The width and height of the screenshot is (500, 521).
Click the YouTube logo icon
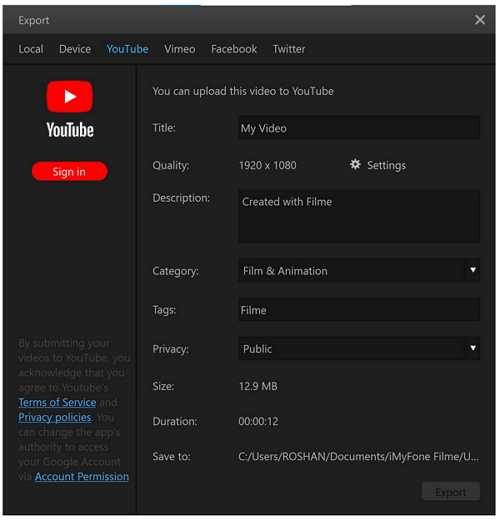point(70,96)
